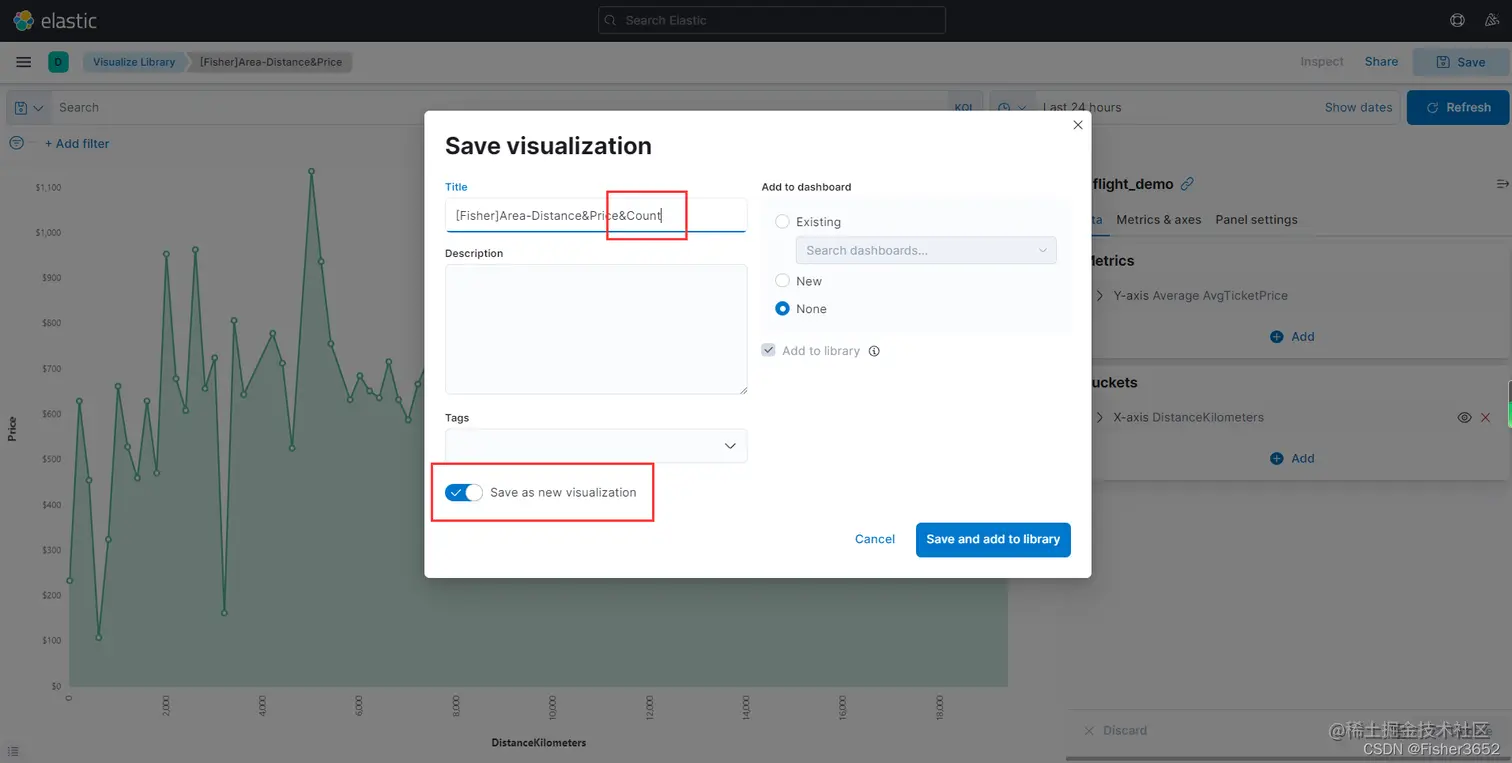Click the Add to library info icon
Viewport: 1512px width, 763px height.
coord(874,351)
